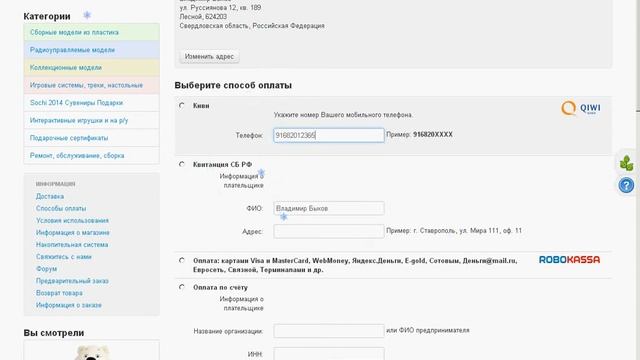Focus the Название организации input field
This screenshot has height=360, width=640.
(329, 331)
